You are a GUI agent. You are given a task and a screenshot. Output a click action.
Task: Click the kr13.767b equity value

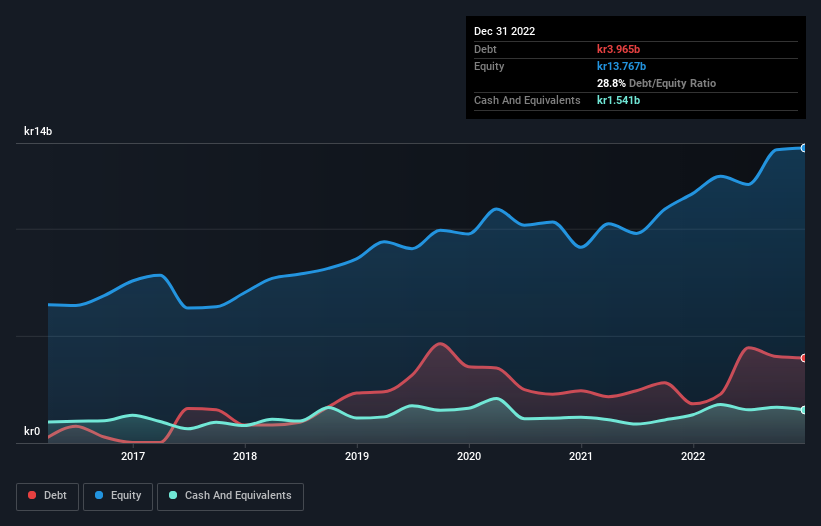point(622,66)
